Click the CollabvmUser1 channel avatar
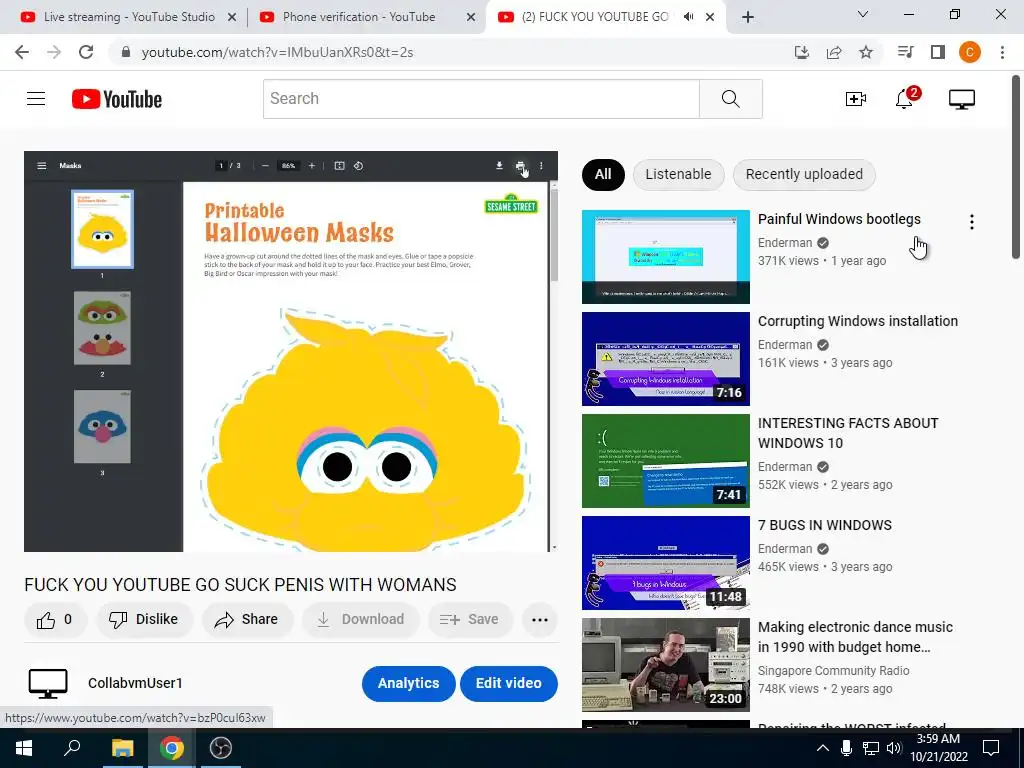 pos(48,683)
